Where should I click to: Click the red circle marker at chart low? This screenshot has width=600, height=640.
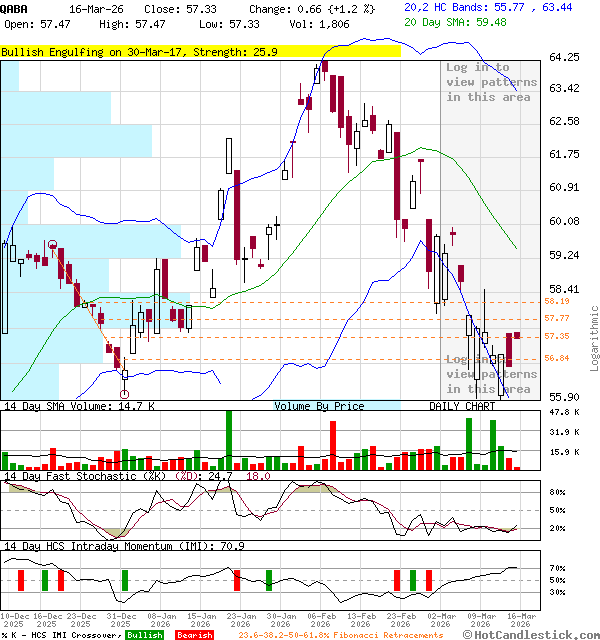point(124,395)
